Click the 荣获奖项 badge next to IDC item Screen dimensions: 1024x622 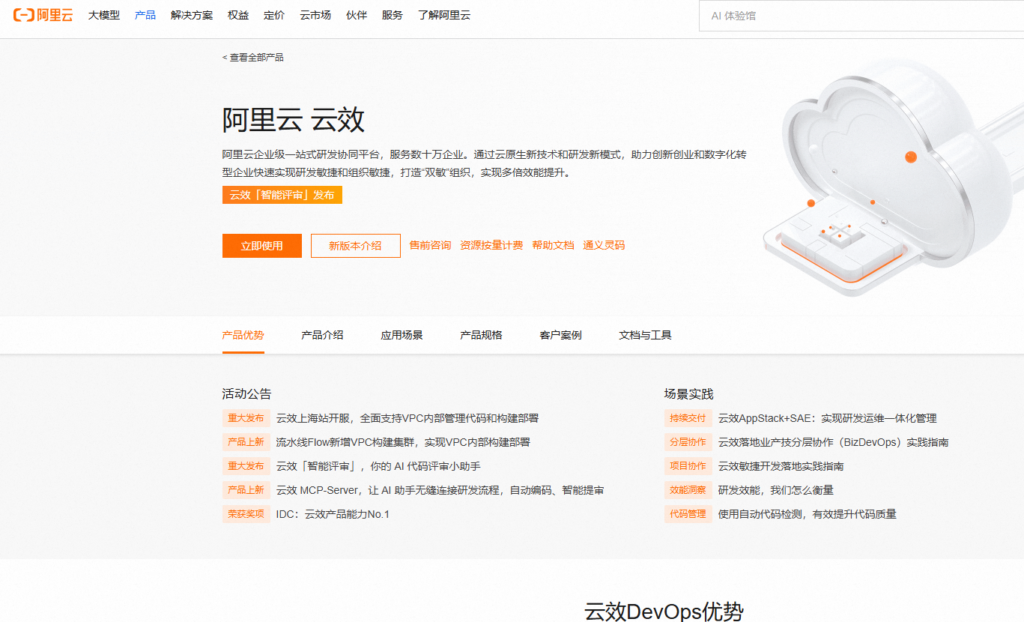pos(246,514)
